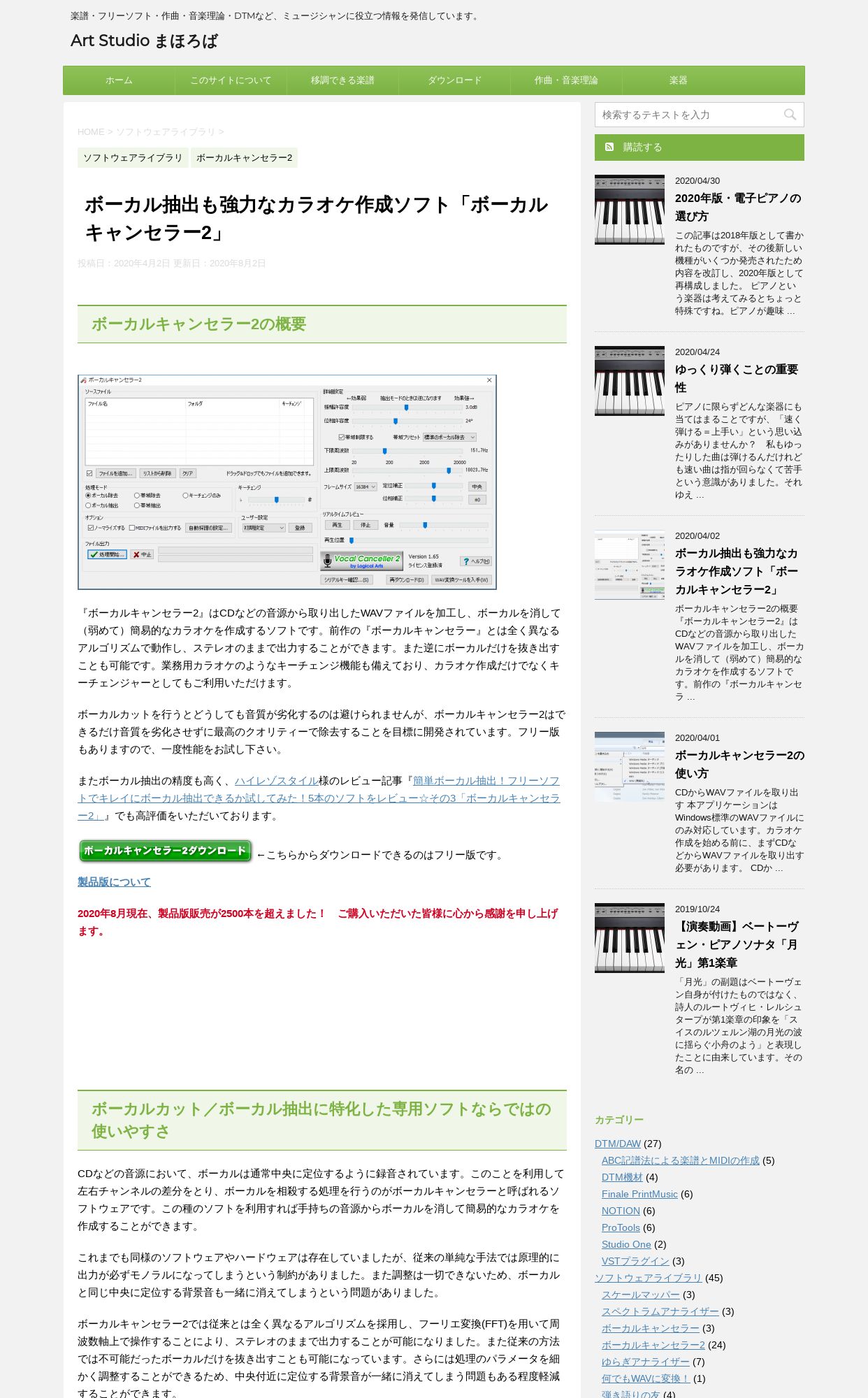Open the 楽器 navigation item

(x=678, y=80)
